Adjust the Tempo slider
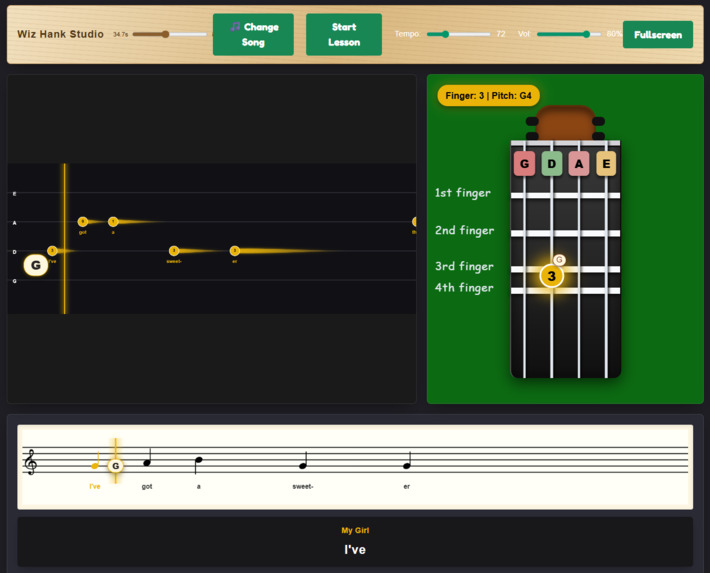Viewport: 710px width, 573px height. pyautogui.click(x=458, y=34)
